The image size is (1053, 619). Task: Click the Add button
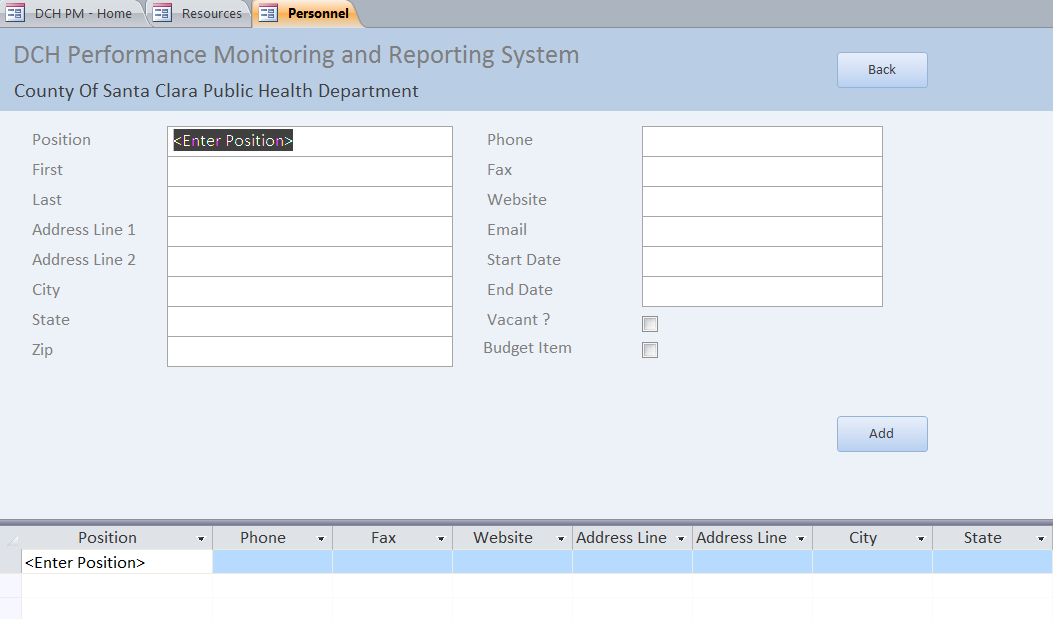[x=881, y=434]
